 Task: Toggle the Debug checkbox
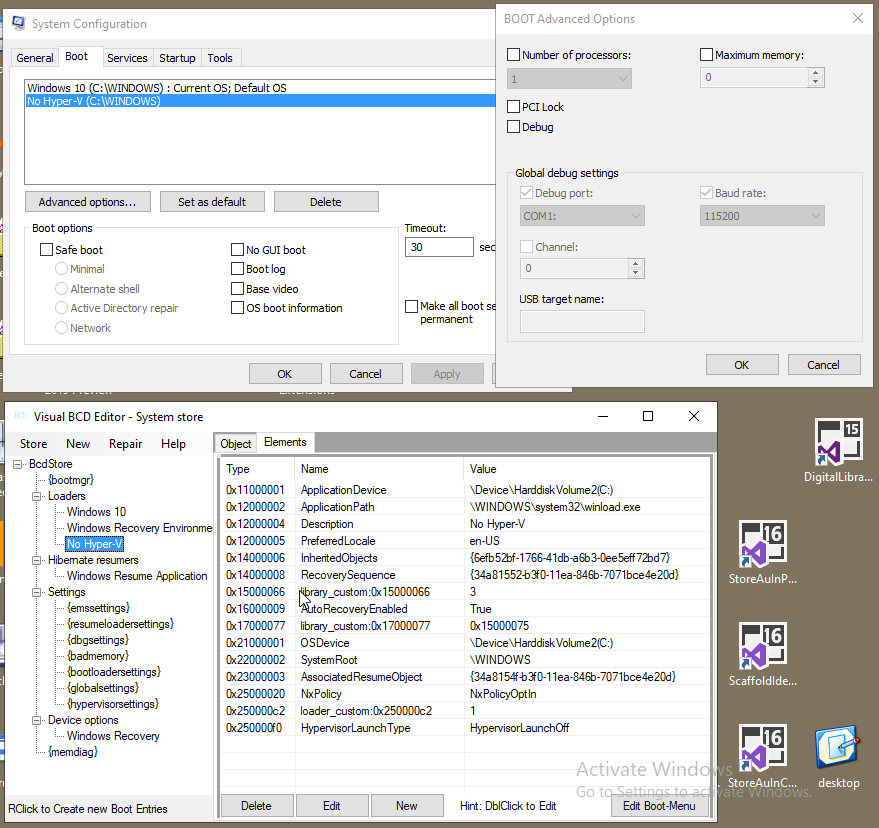pyautogui.click(x=513, y=127)
